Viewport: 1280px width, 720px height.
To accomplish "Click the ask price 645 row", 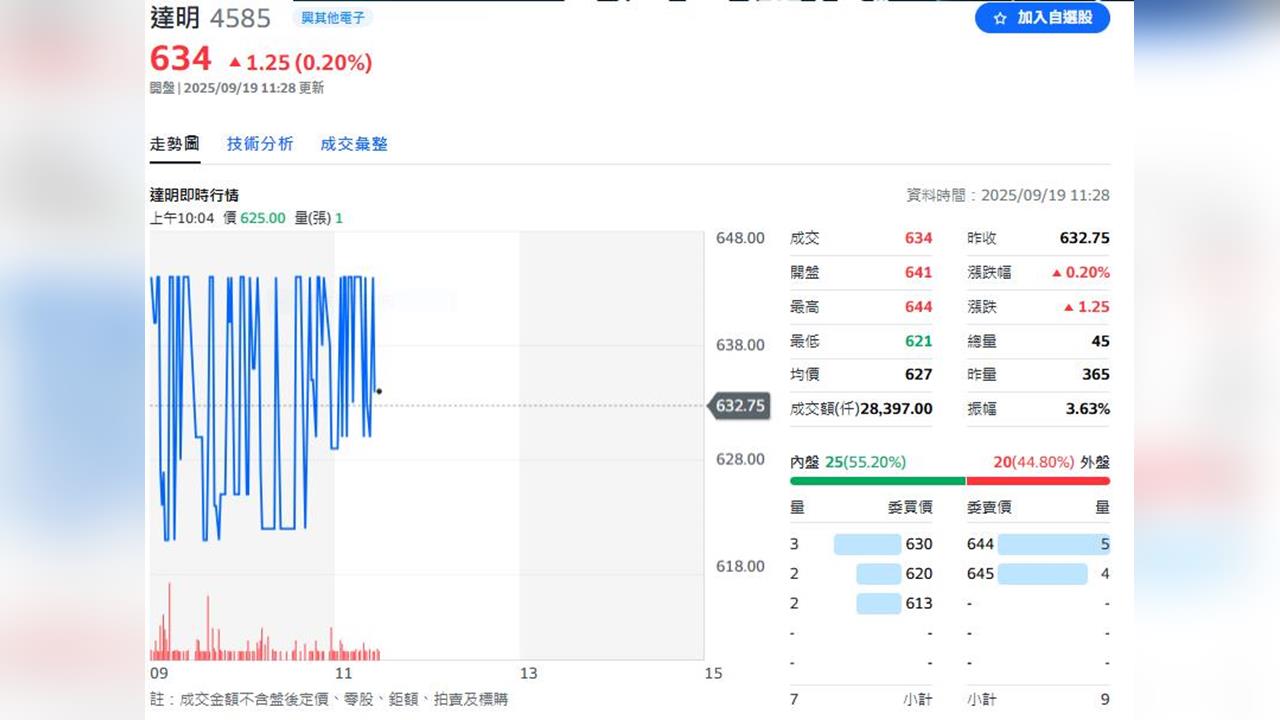I will [x=1038, y=574].
